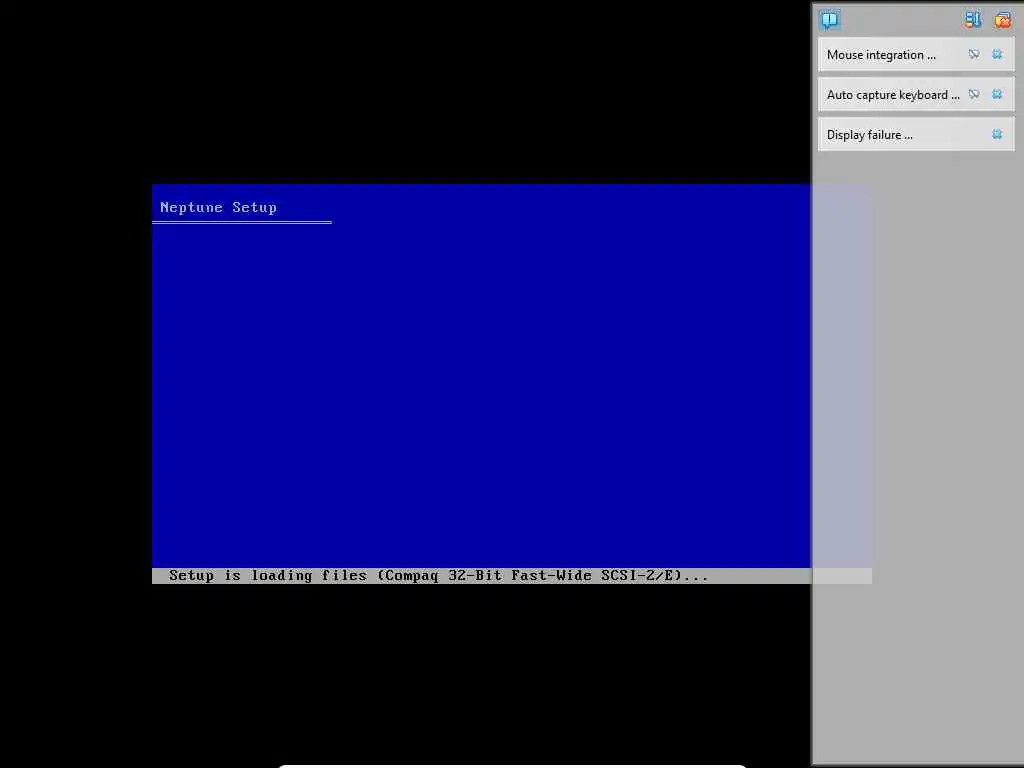
Task: Expand the Auto capture keyboard message
Action: (893, 95)
